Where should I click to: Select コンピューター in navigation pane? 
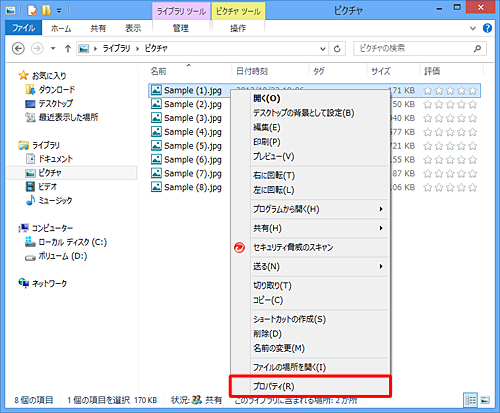(x=46, y=228)
